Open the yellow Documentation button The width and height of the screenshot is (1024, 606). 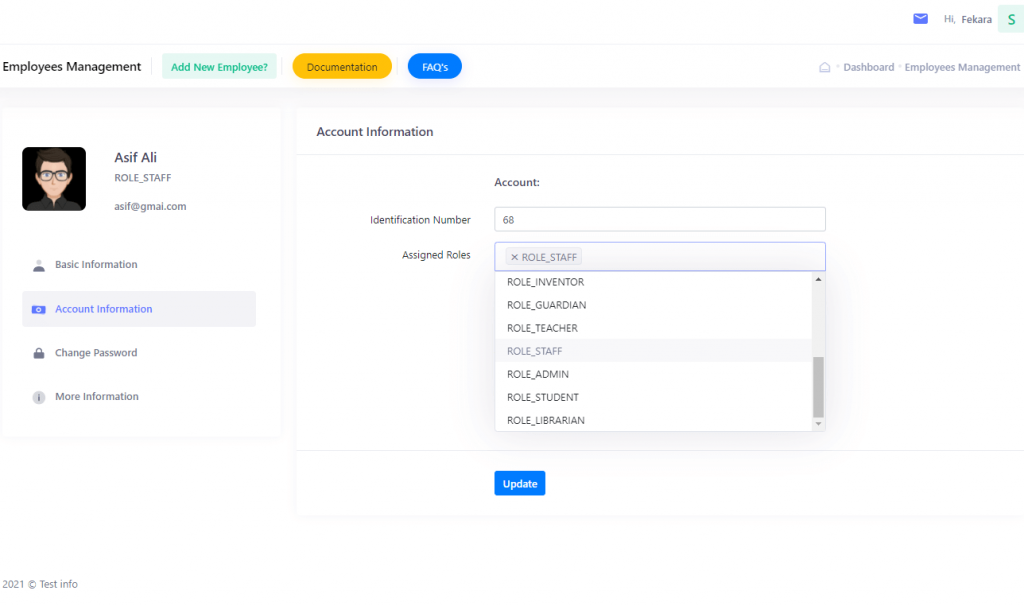coord(342,67)
